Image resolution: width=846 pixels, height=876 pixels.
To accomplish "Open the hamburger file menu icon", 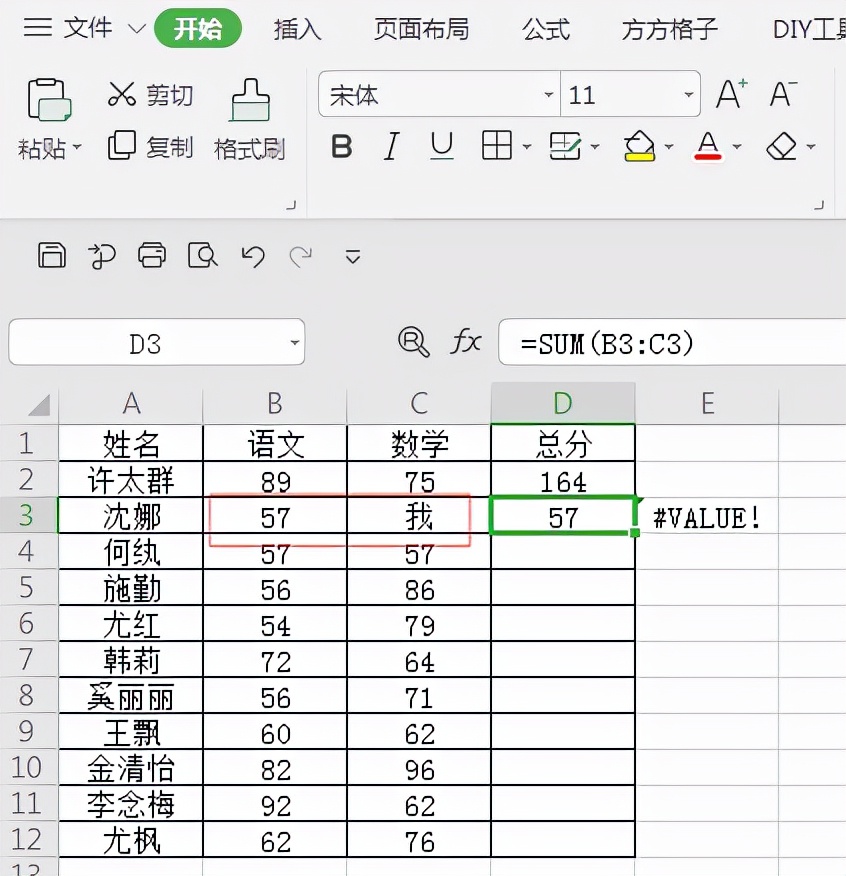I will pyautogui.click(x=37, y=27).
